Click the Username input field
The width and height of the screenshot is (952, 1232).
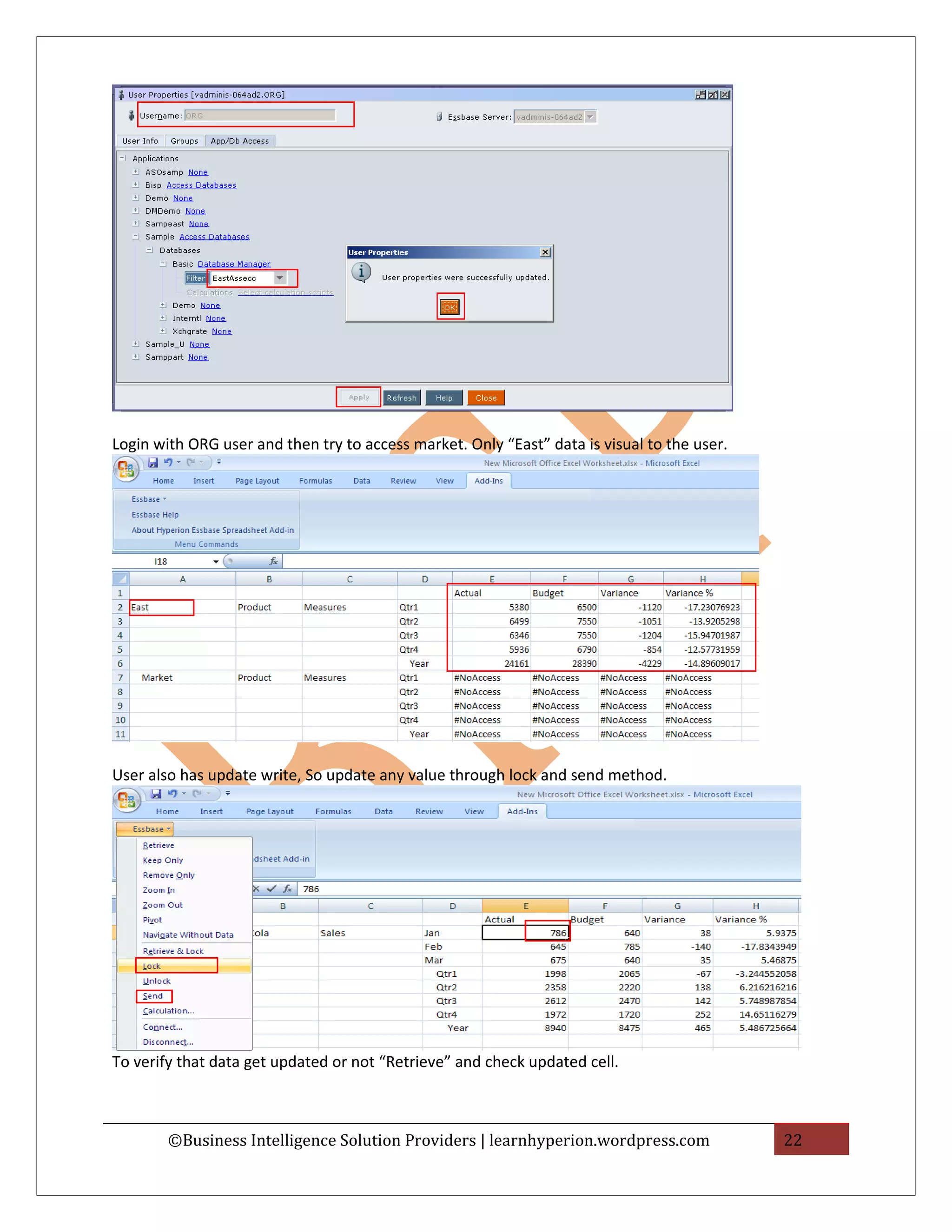[260, 116]
